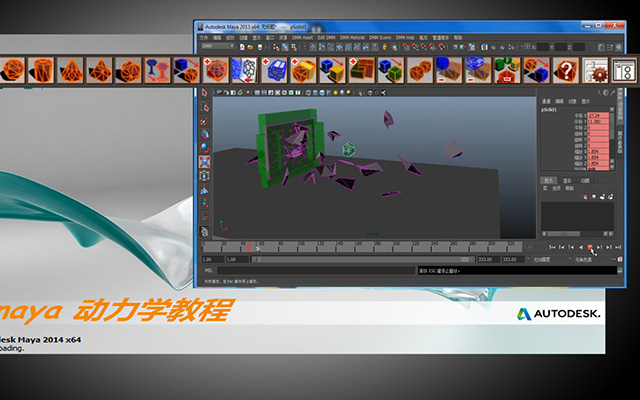
Task: Click blue cube to orange sphere arrow shelf icon
Action: (x=187, y=70)
